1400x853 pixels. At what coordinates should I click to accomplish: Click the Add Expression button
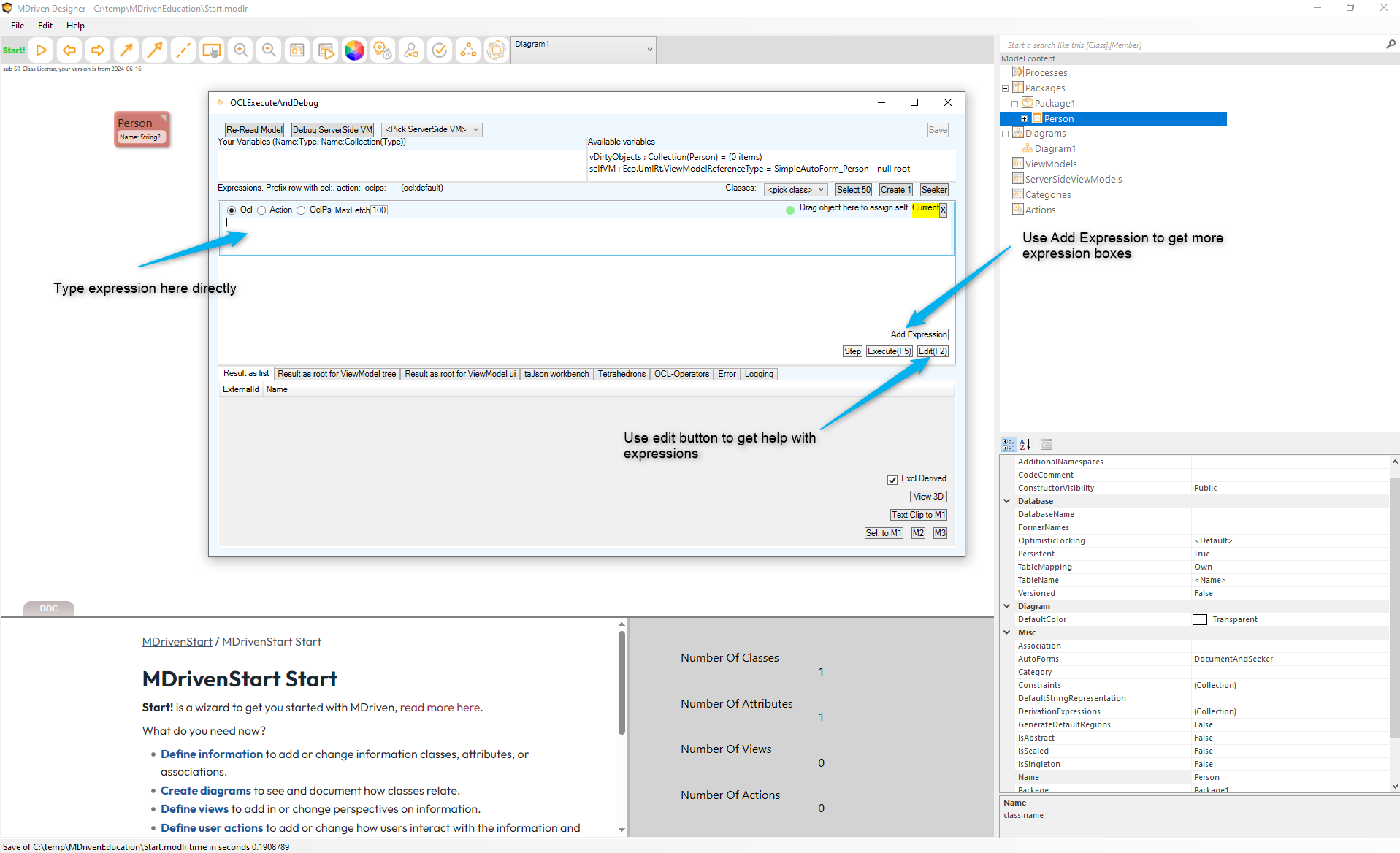pyautogui.click(x=918, y=334)
